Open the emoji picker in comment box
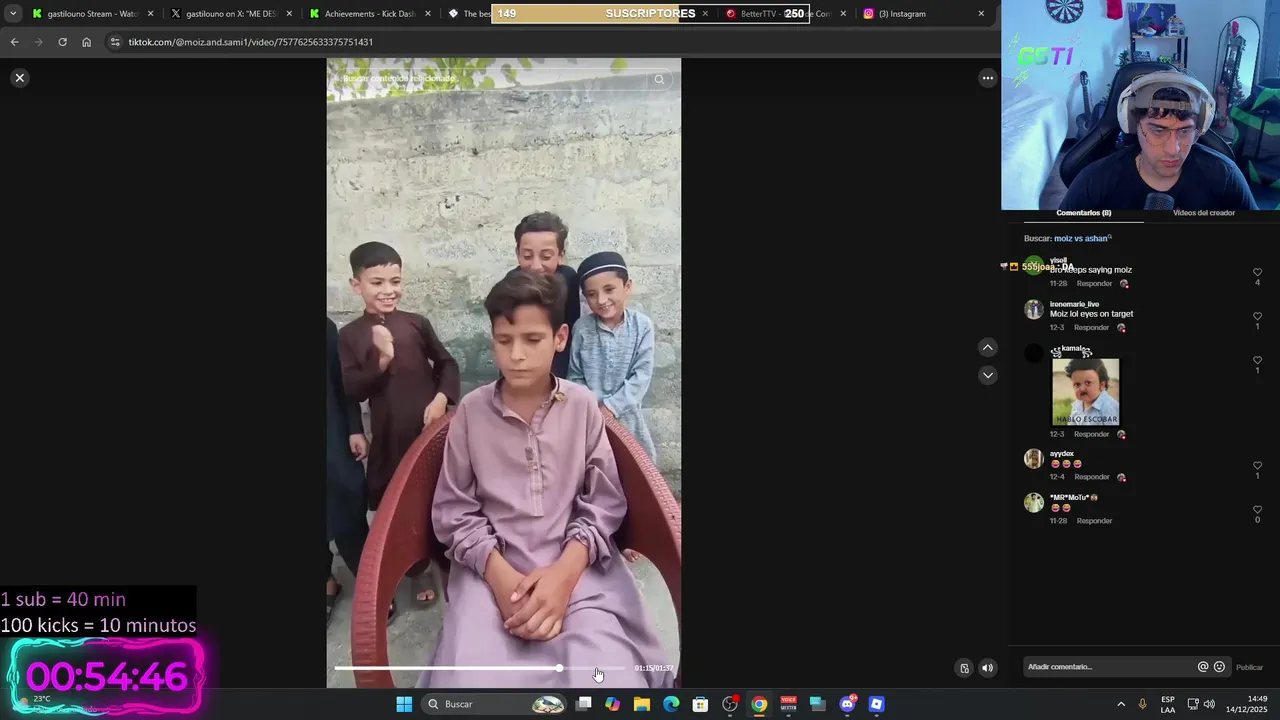This screenshot has width=1280, height=720. [x=1219, y=667]
